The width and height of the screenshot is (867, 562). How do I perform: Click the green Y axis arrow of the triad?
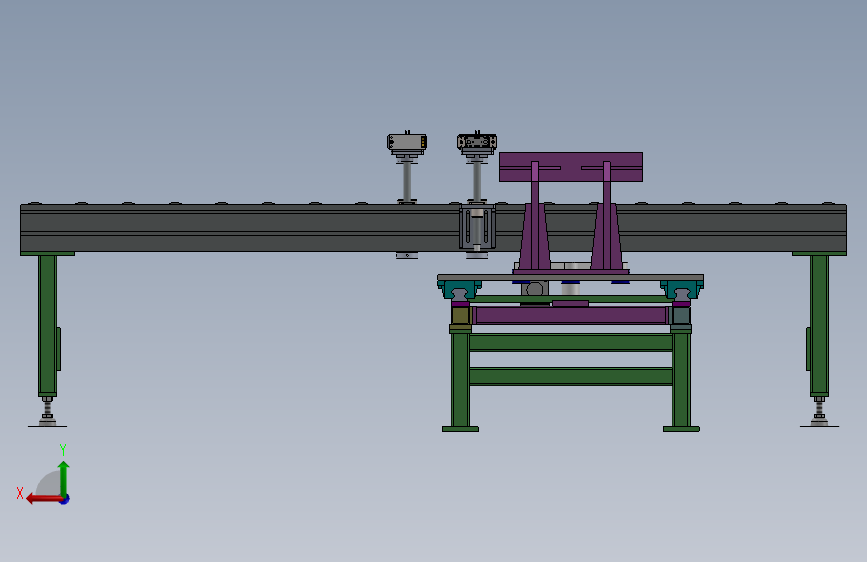click(64, 478)
